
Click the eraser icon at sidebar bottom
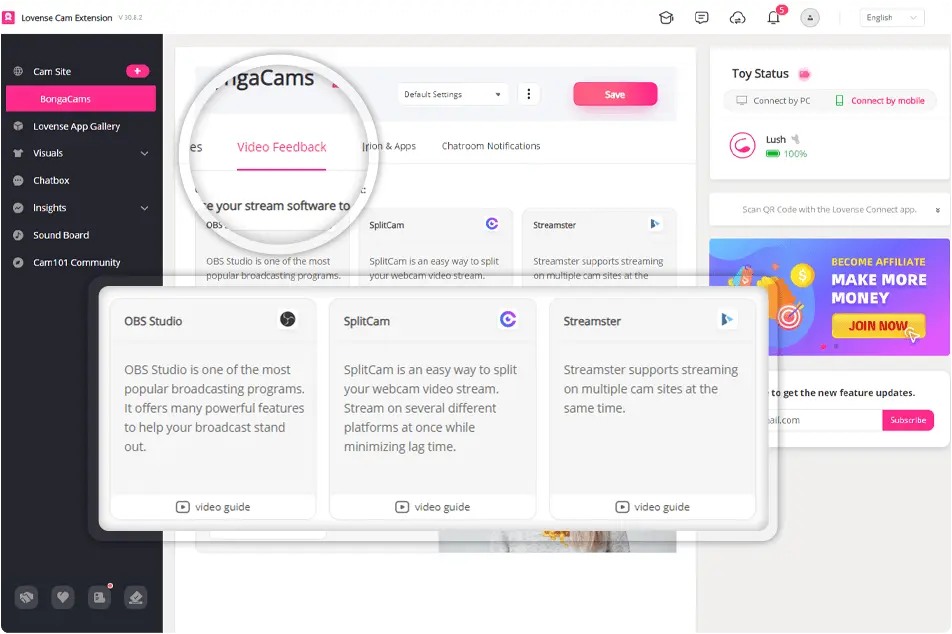click(135, 598)
